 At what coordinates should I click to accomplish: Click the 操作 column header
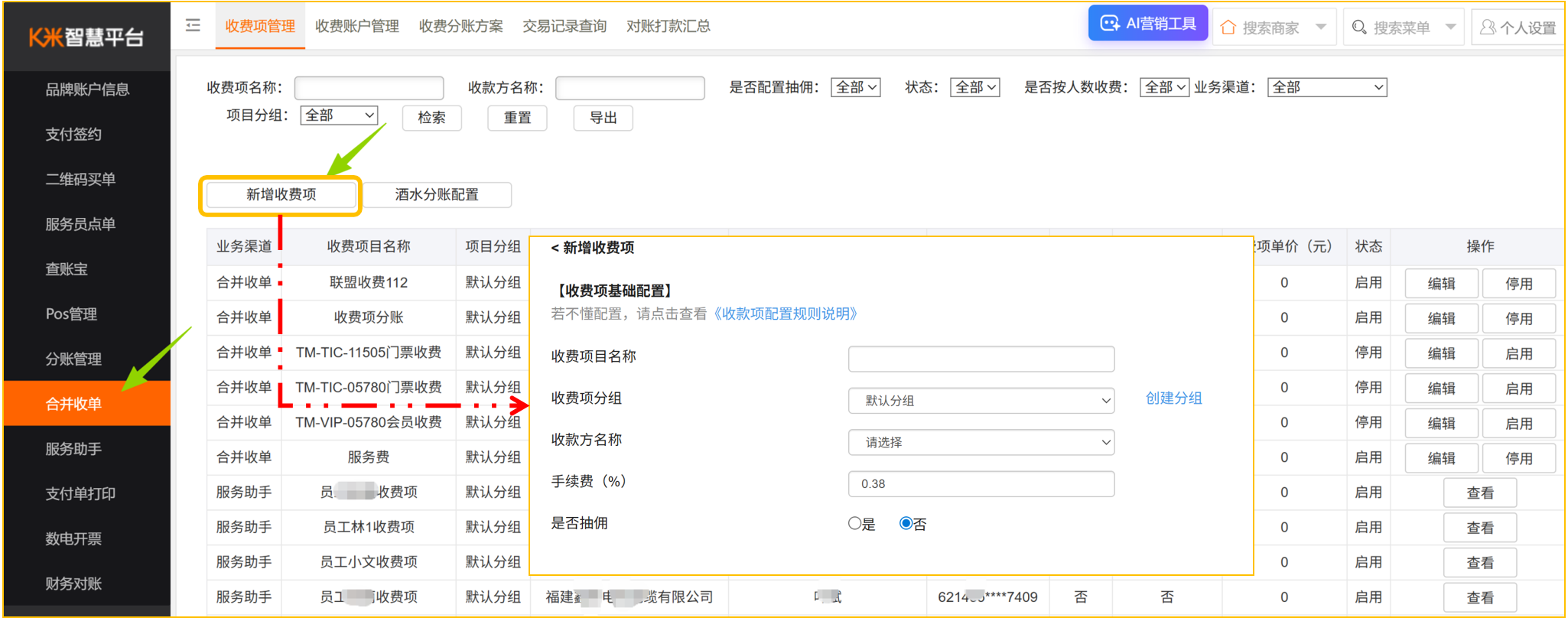click(1480, 247)
